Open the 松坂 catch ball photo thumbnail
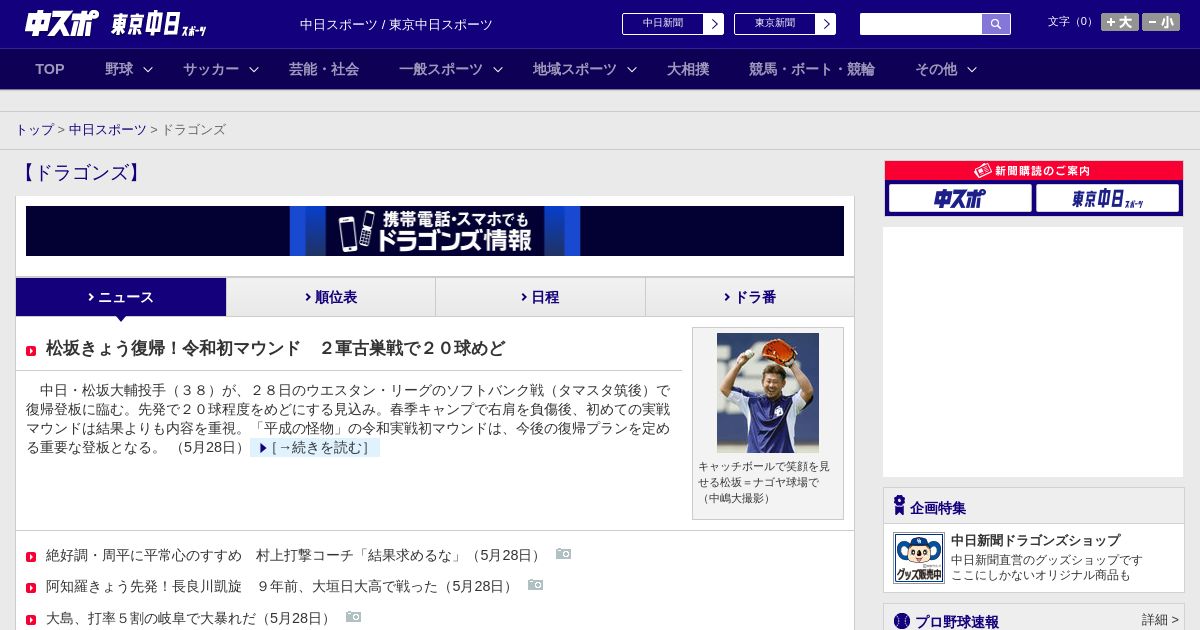This screenshot has width=1200, height=630. point(768,393)
